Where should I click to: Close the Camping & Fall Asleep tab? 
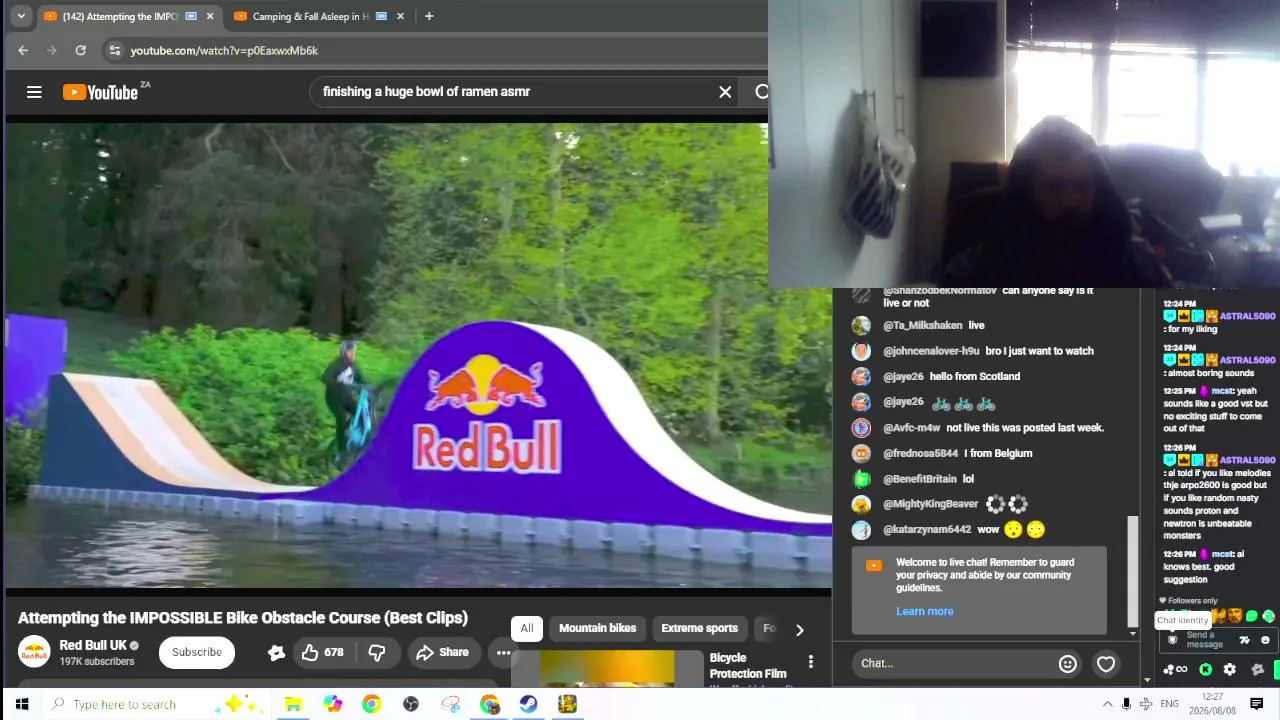[400, 16]
